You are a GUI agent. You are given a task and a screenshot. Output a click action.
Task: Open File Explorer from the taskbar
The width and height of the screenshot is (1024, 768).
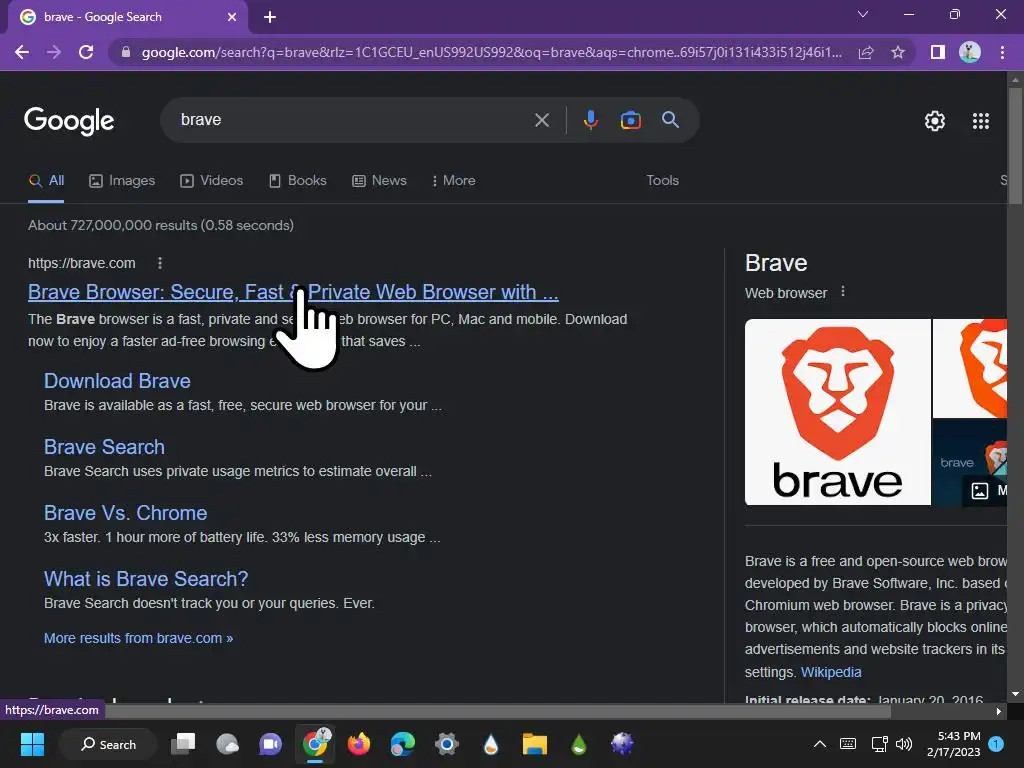(534, 744)
